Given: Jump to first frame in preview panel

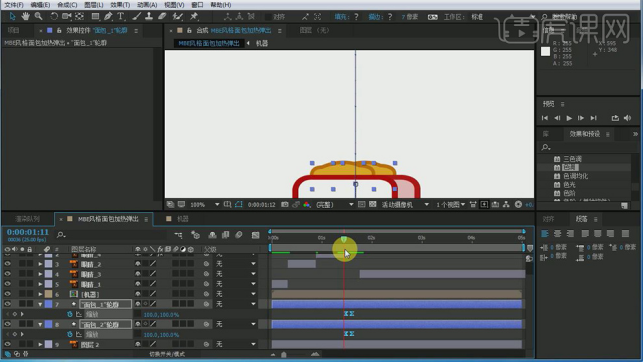Looking at the screenshot, I should (x=545, y=118).
